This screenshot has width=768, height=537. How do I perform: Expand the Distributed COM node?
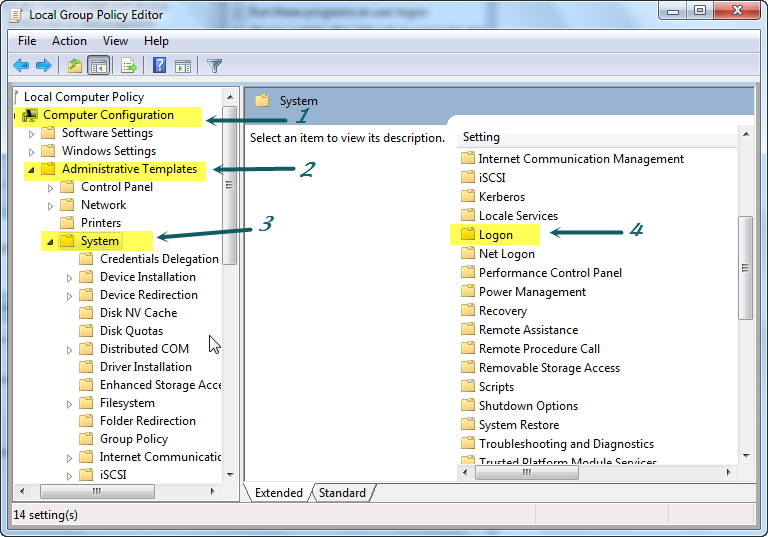click(x=70, y=350)
